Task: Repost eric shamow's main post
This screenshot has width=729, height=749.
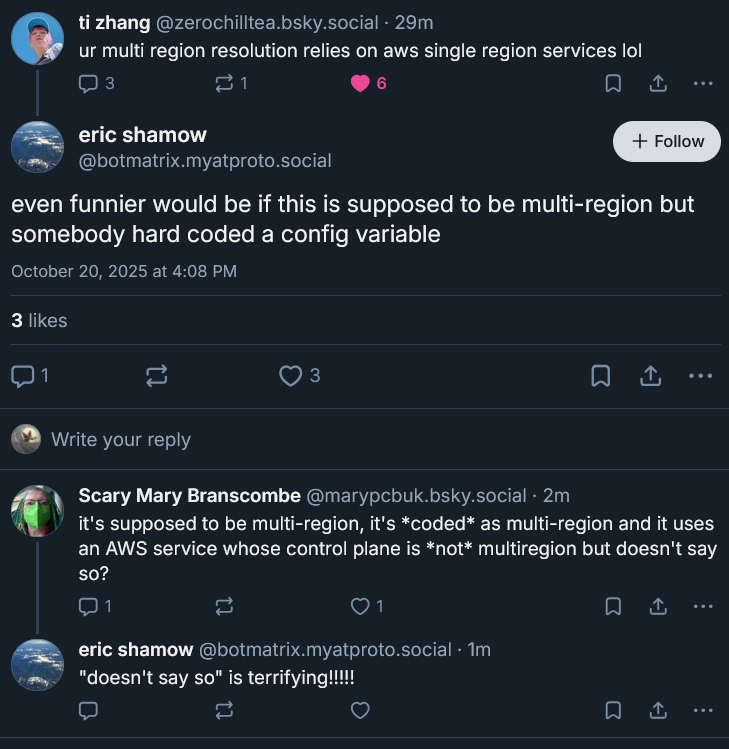Action: click(157, 376)
